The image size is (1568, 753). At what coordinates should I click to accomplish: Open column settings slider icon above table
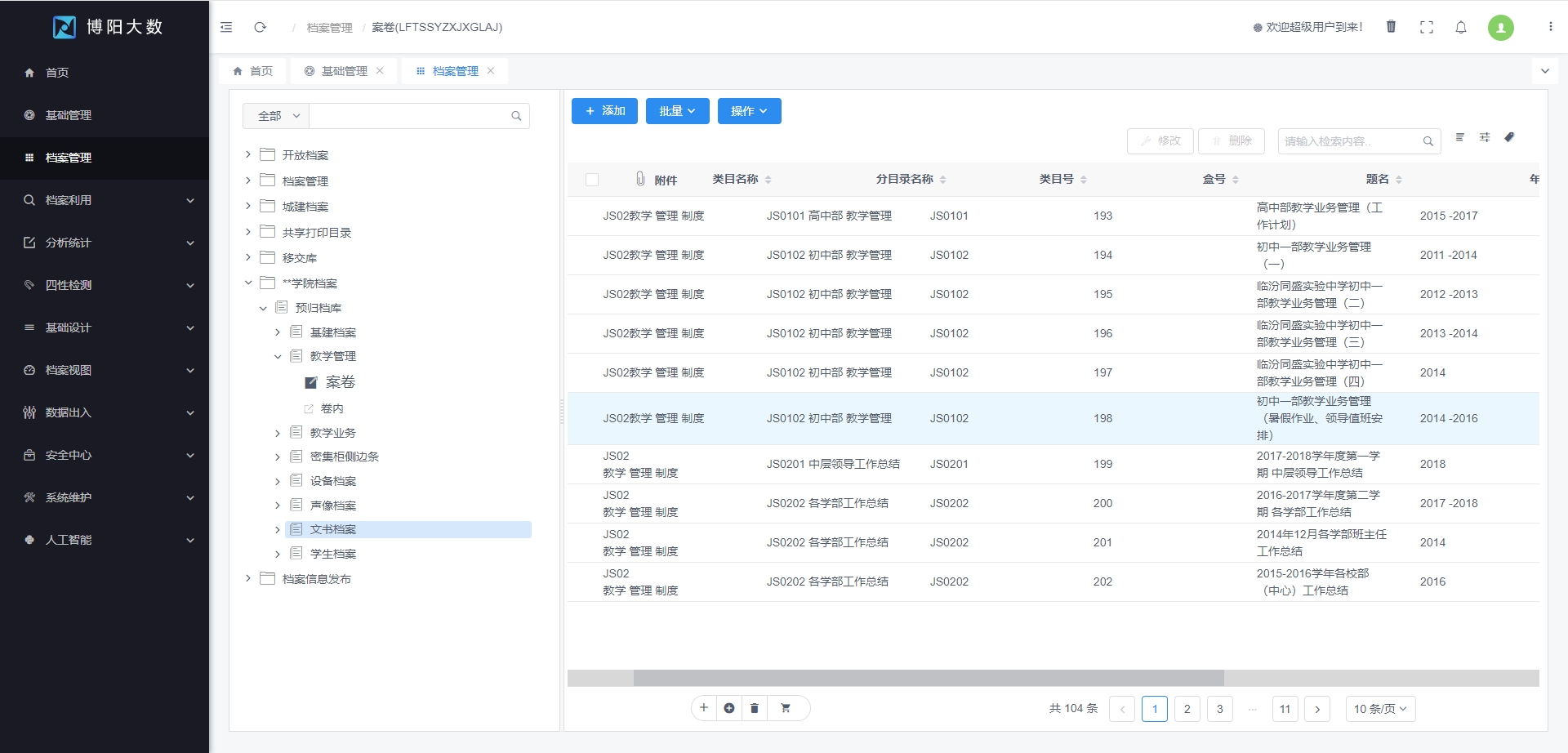coord(1485,137)
